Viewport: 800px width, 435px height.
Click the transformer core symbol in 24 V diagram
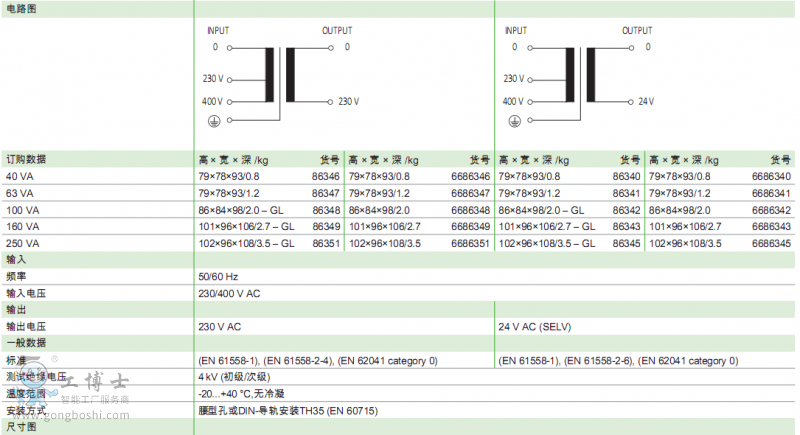[x=580, y=75]
